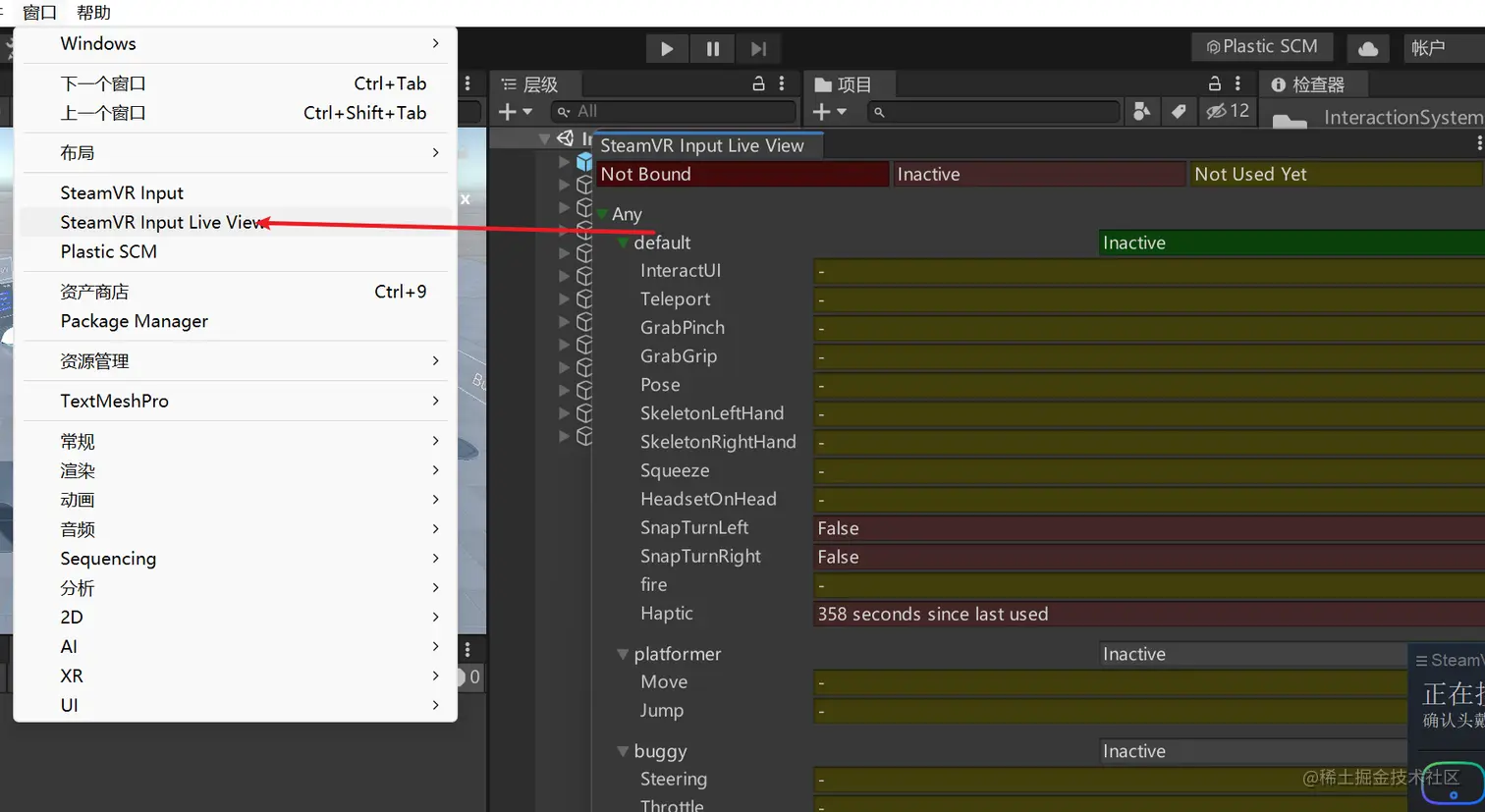The image size is (1485, 812).
Task: Pause the editor with the Pause button
Action: [713, 49]
